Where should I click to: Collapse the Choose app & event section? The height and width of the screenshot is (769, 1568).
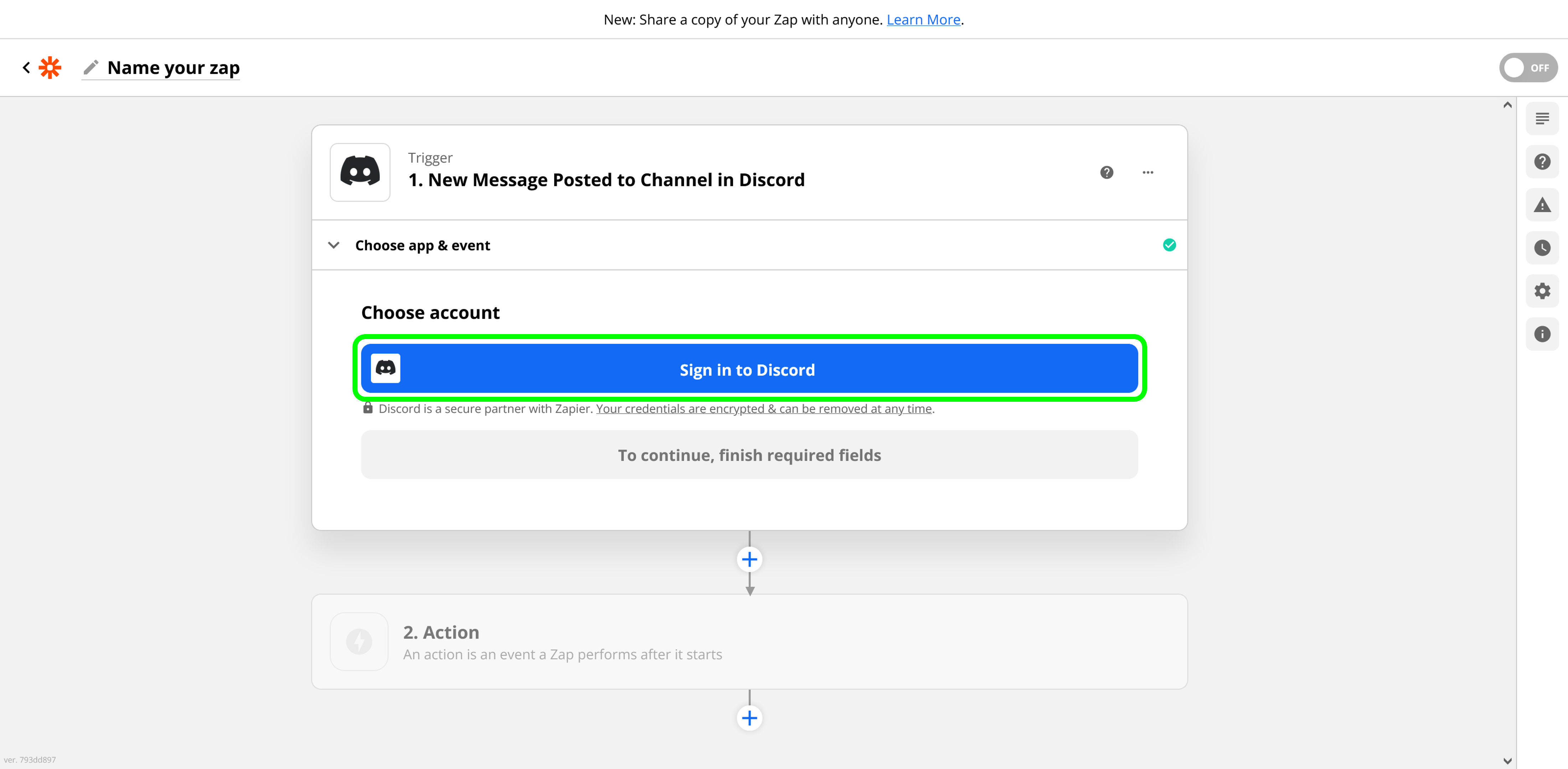(x=334, y=245)
